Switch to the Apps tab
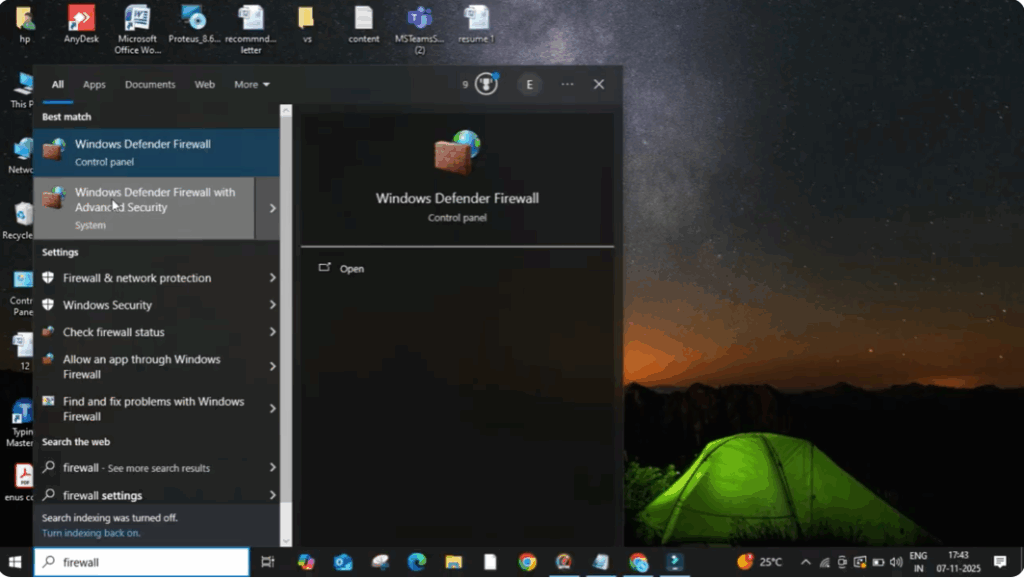The width and height of the screenshot is (1024, 578). 94,84
